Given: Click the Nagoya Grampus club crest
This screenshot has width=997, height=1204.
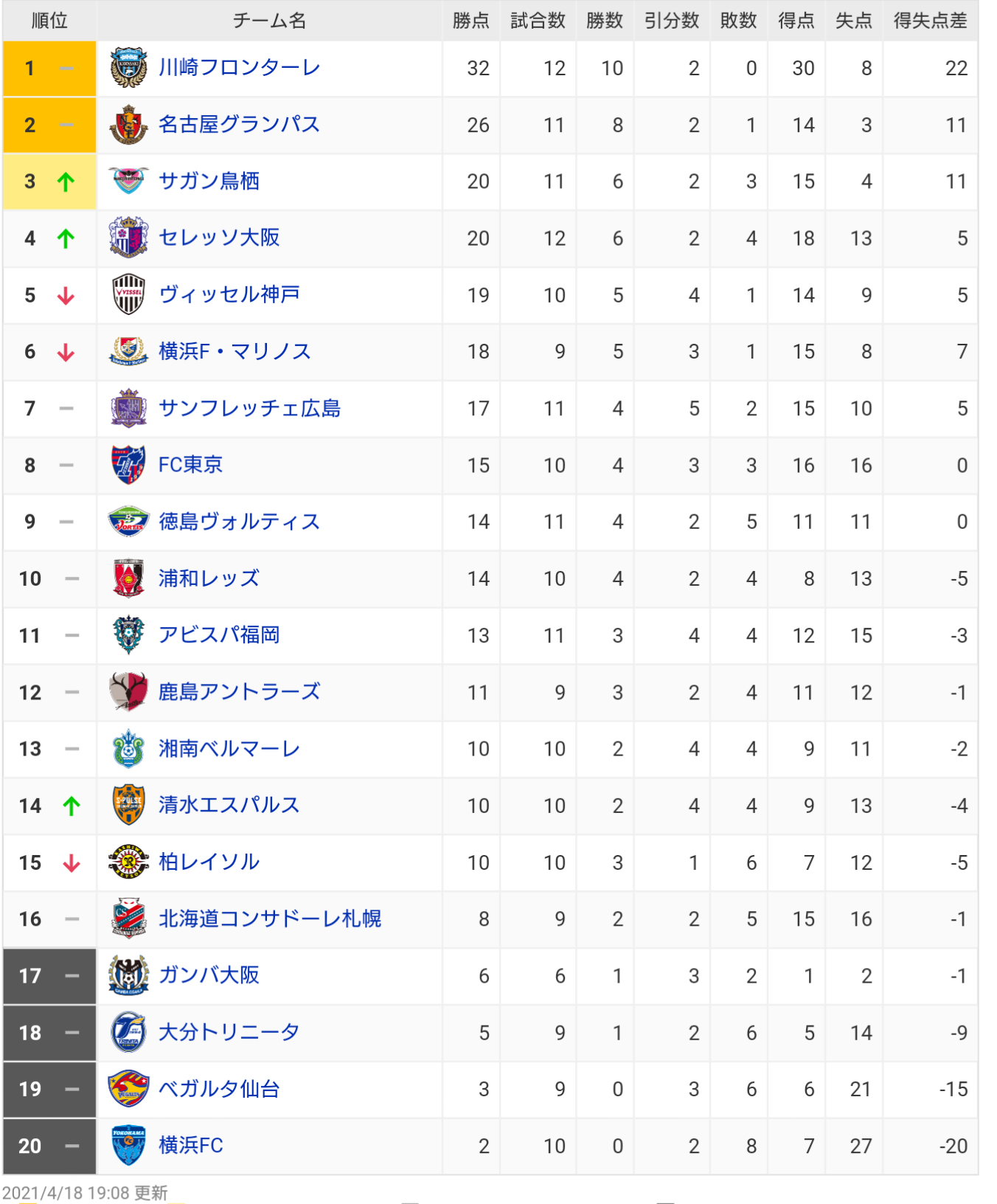Looking at the screenshot, I should pos(128,125).
